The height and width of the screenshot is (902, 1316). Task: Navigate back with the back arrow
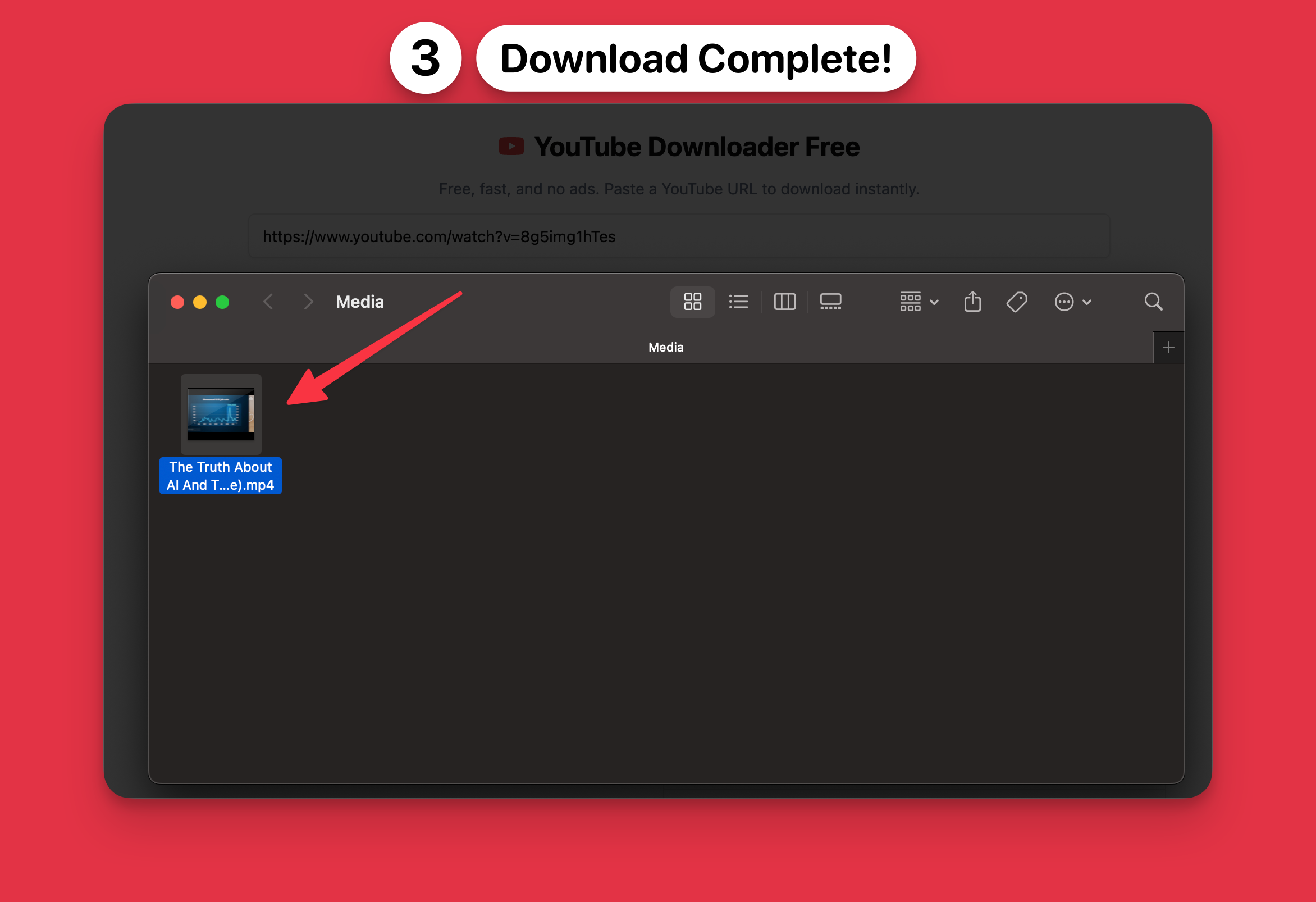point(268,302)
